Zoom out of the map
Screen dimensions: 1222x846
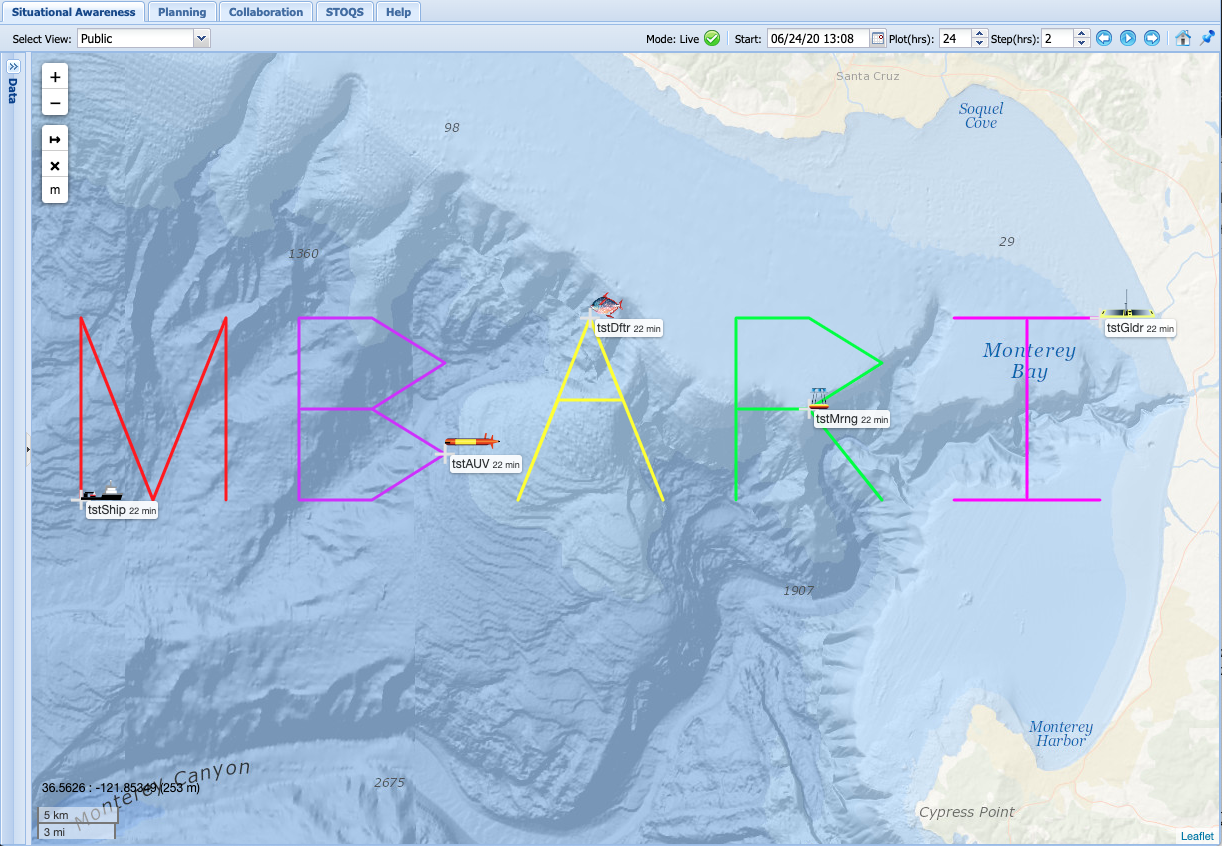click(x=55, y=103)
